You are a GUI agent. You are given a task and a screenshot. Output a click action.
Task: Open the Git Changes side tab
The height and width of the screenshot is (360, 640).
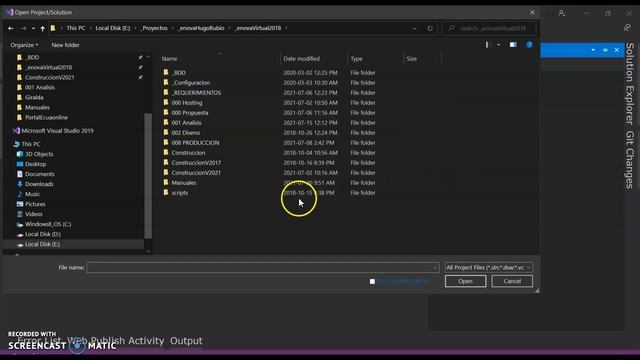[x=630, y=160]
